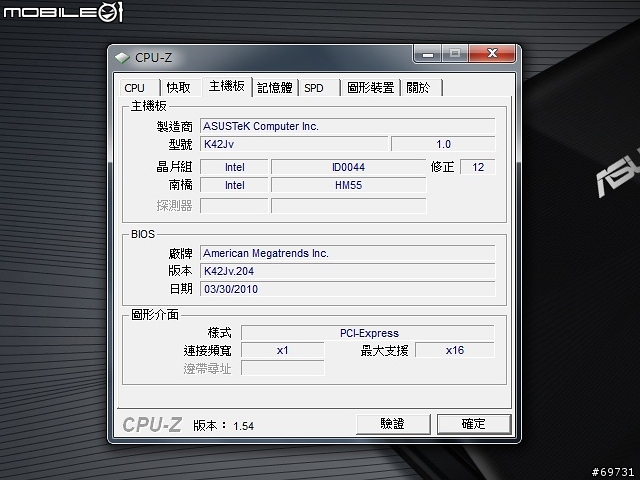
Task: Click the model field K42Jv
Action: (x=294, y=144)
